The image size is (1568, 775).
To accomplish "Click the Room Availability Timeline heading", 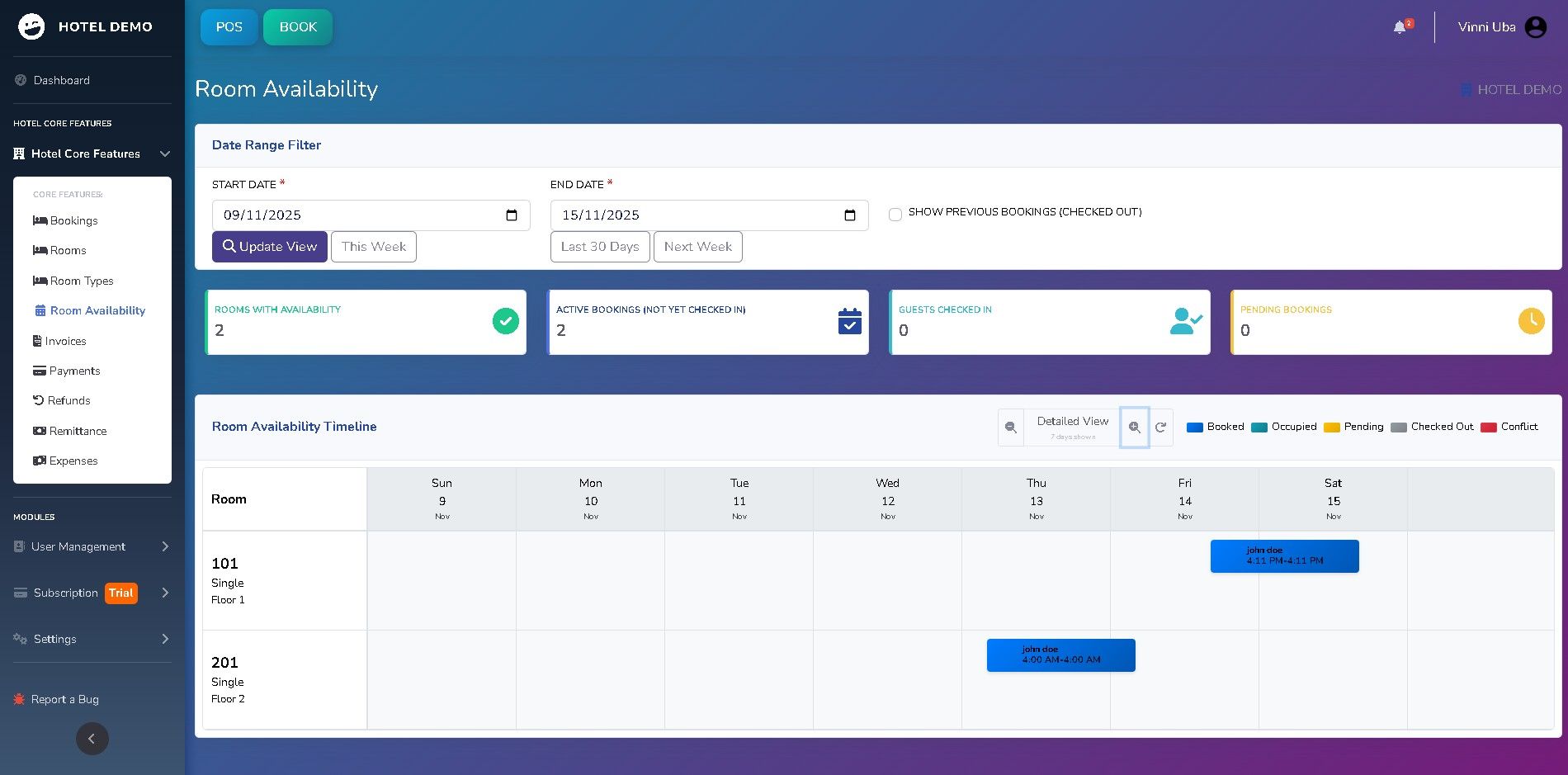I will (x=295, y=427).
